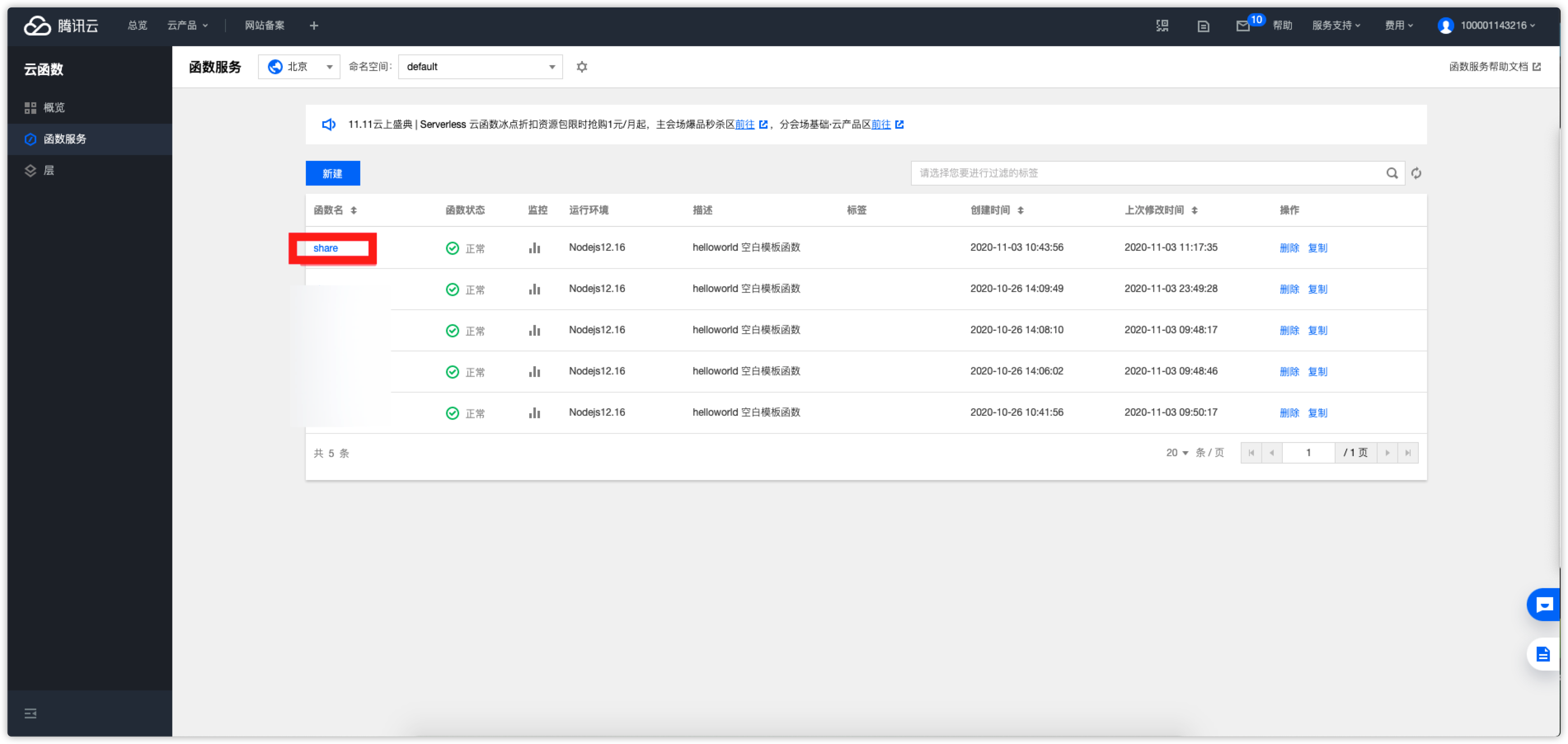Expand the Beijing region dropdown

coord(299,67)
